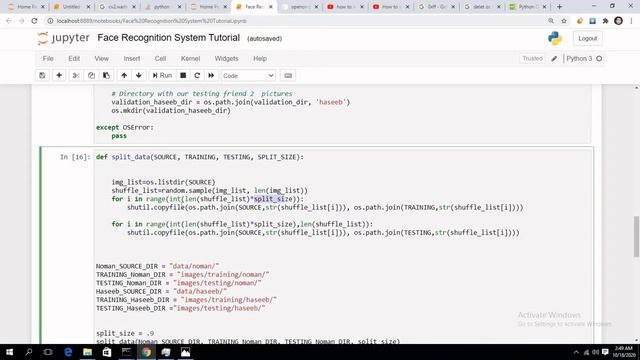Cut selected cells with the scissors icon
640x360 pixels.
(x=76, y=76)
